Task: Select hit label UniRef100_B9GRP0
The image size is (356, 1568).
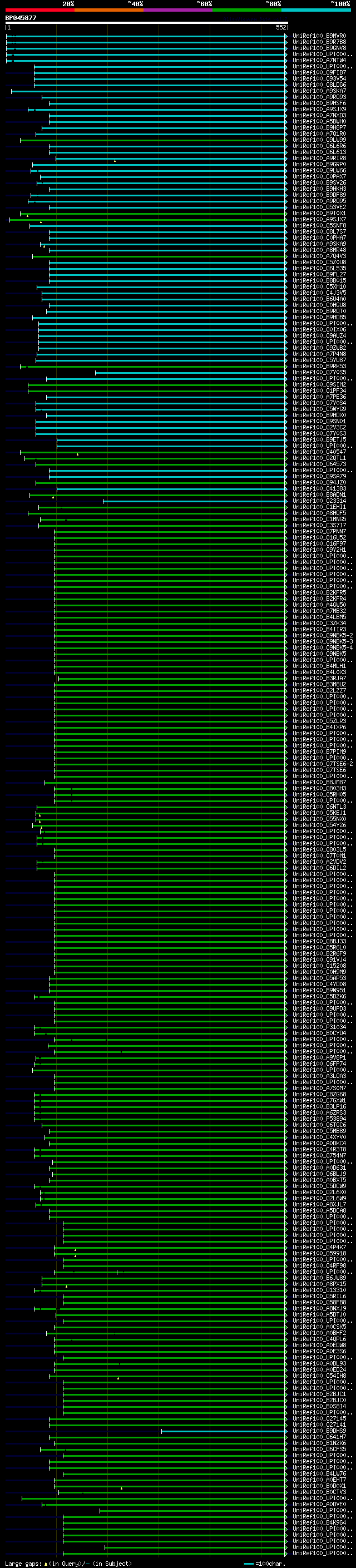Action: pos(319,165)
